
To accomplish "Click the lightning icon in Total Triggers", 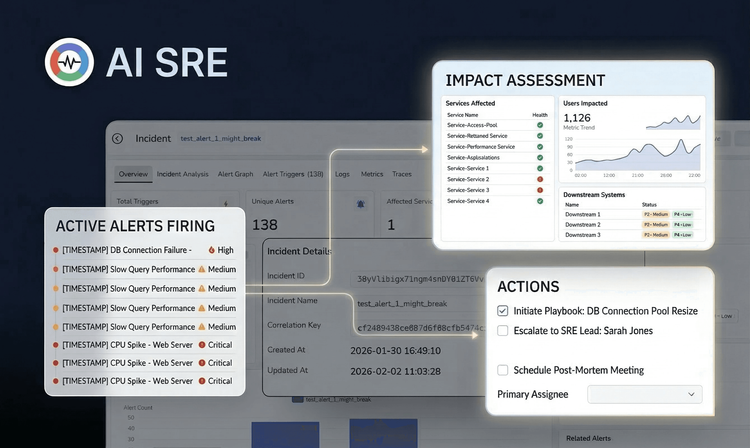I will [227, 201].
